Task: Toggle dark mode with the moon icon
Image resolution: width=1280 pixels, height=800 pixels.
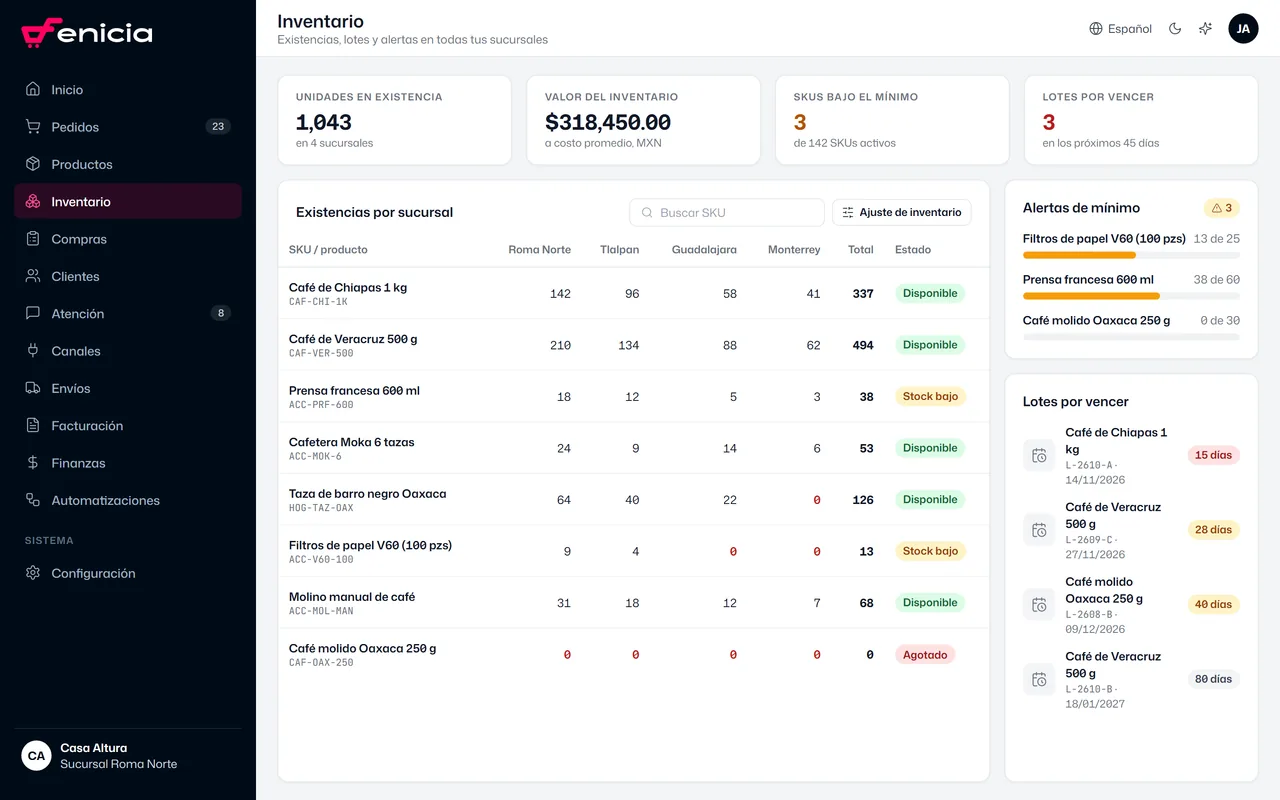Action: tap(1175, 29)
